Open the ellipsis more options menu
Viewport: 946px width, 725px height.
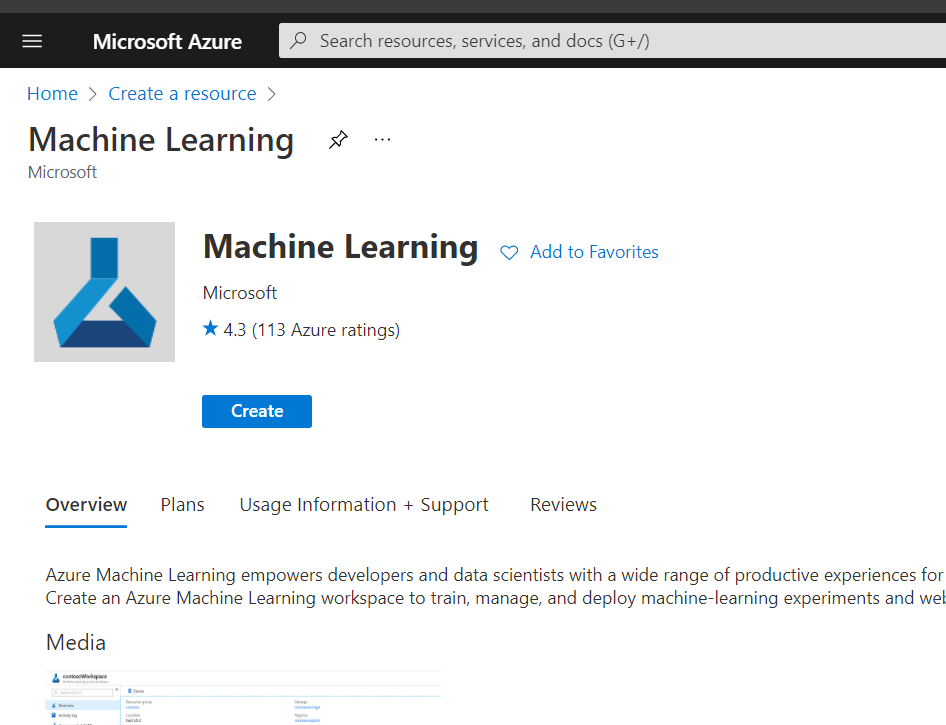click(x=383, y=140)
